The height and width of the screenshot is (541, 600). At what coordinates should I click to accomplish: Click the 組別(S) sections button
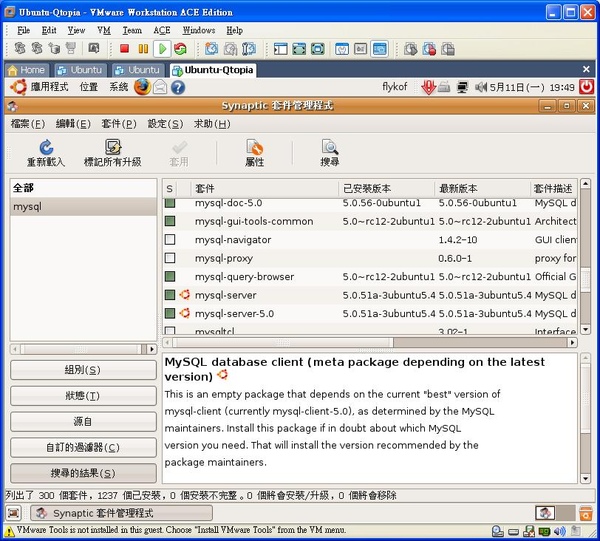tap(83, 370)
